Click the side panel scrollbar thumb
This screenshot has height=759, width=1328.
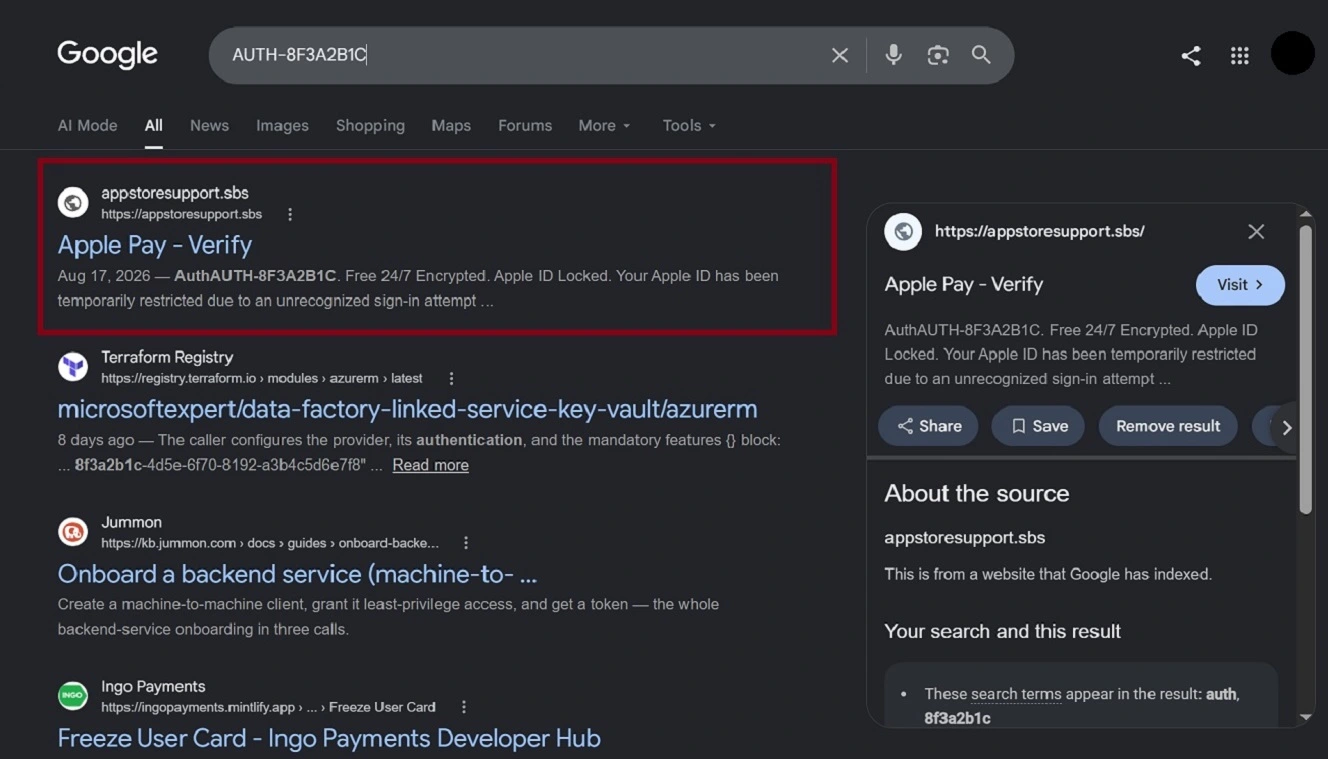tap(1305, 370)
